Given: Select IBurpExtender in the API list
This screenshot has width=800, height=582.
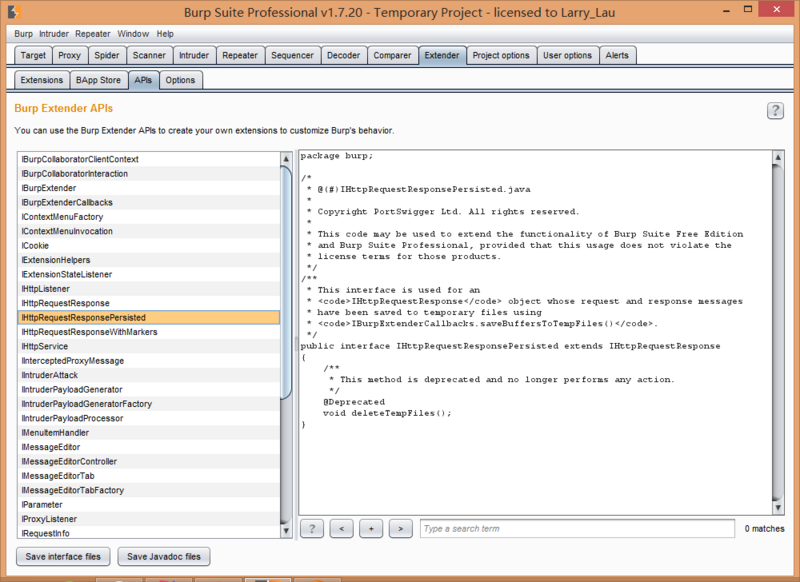Looking at the screenshot, I should click(x=148, y=188).
